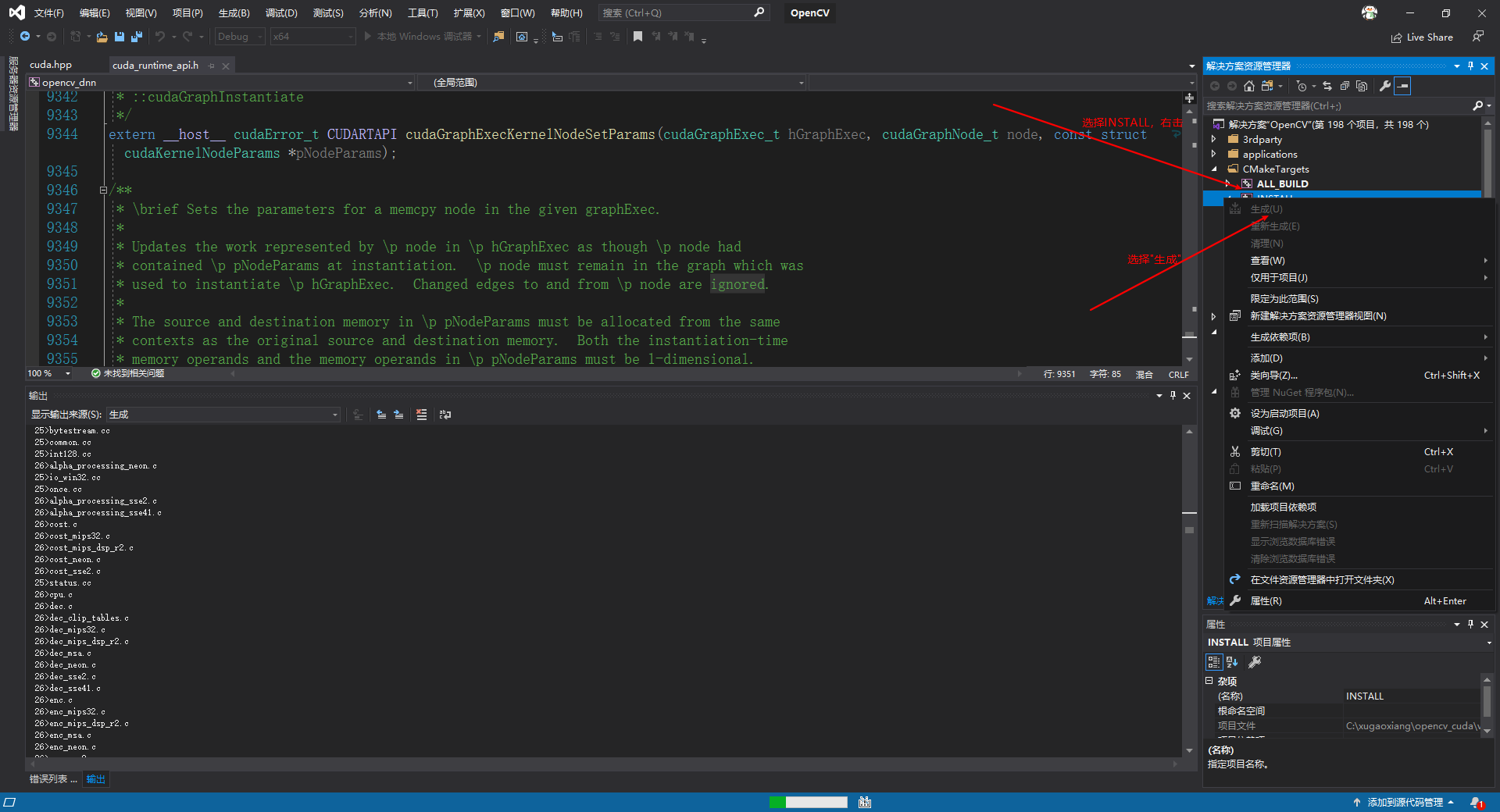Viewport: 1500px width, 812px height.
Task: Switch to the cuda.hpp tab
Action: (50, 64)
